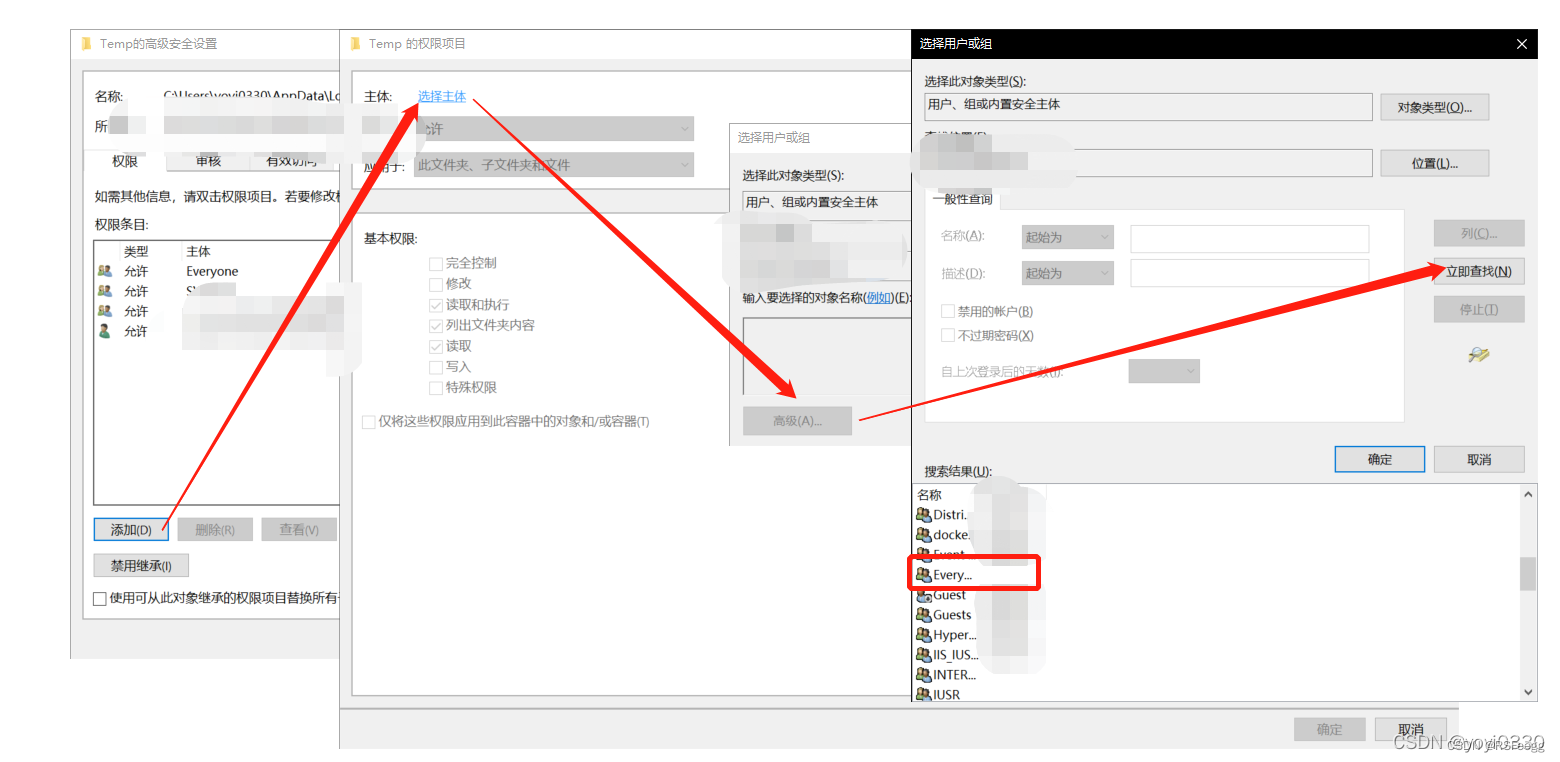The image size is (1560, 762).
Task: Click the 名称(A) text input field
Action: click(1249, 238)
